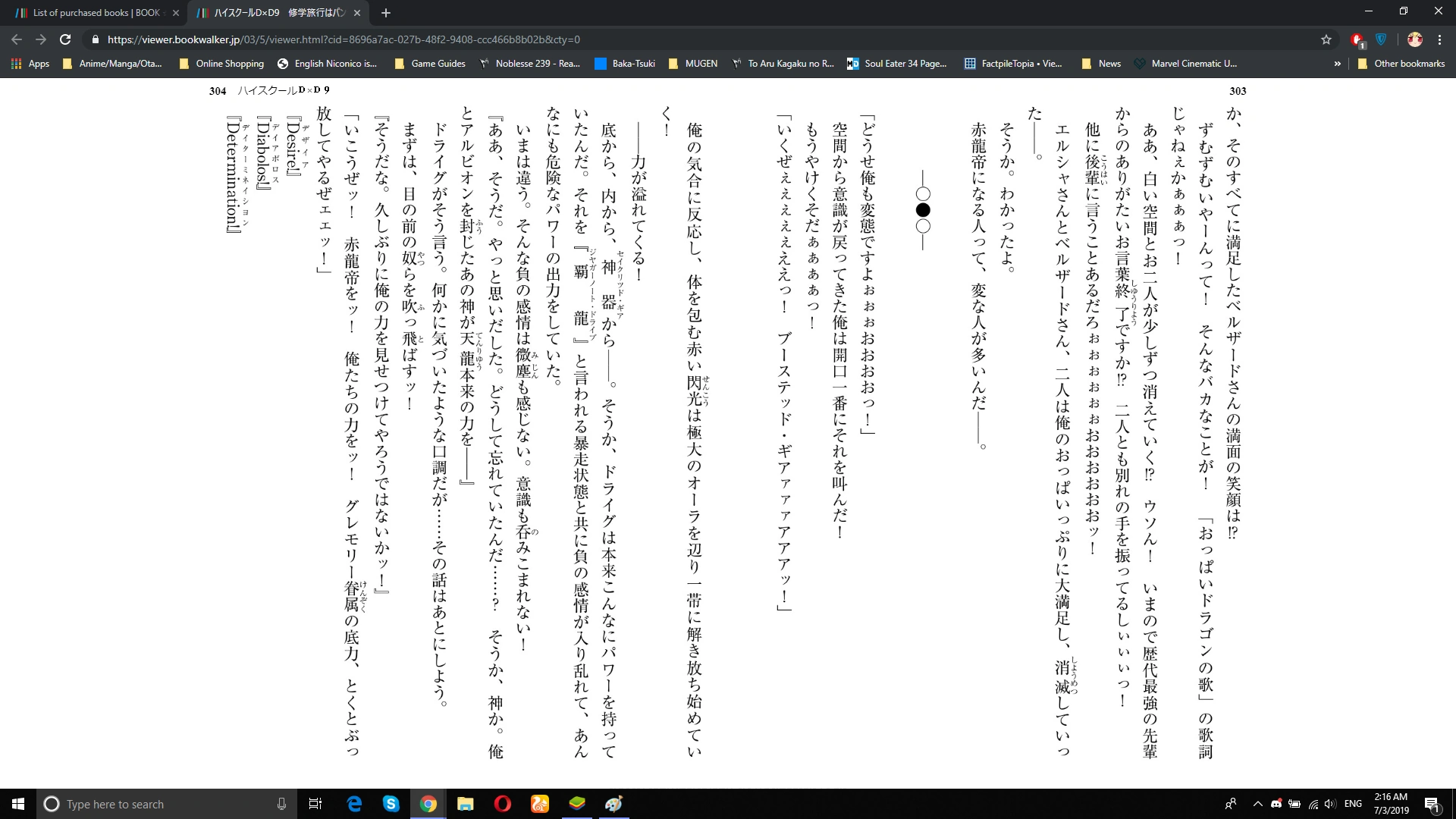Viewport: 1456px width, 819px height.
Task: Close the List of purchased books tab
Action: (x=175, y=13)
